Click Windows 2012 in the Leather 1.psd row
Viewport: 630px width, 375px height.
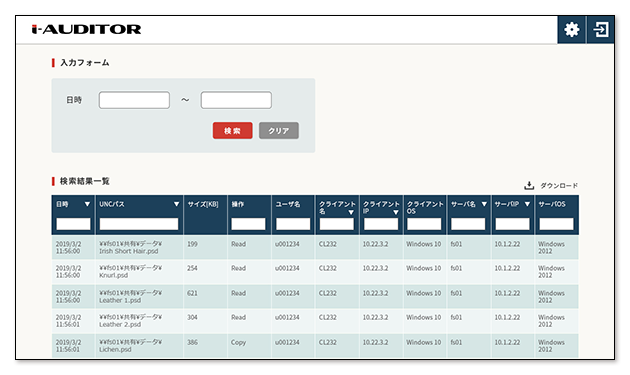coord(551,297)
